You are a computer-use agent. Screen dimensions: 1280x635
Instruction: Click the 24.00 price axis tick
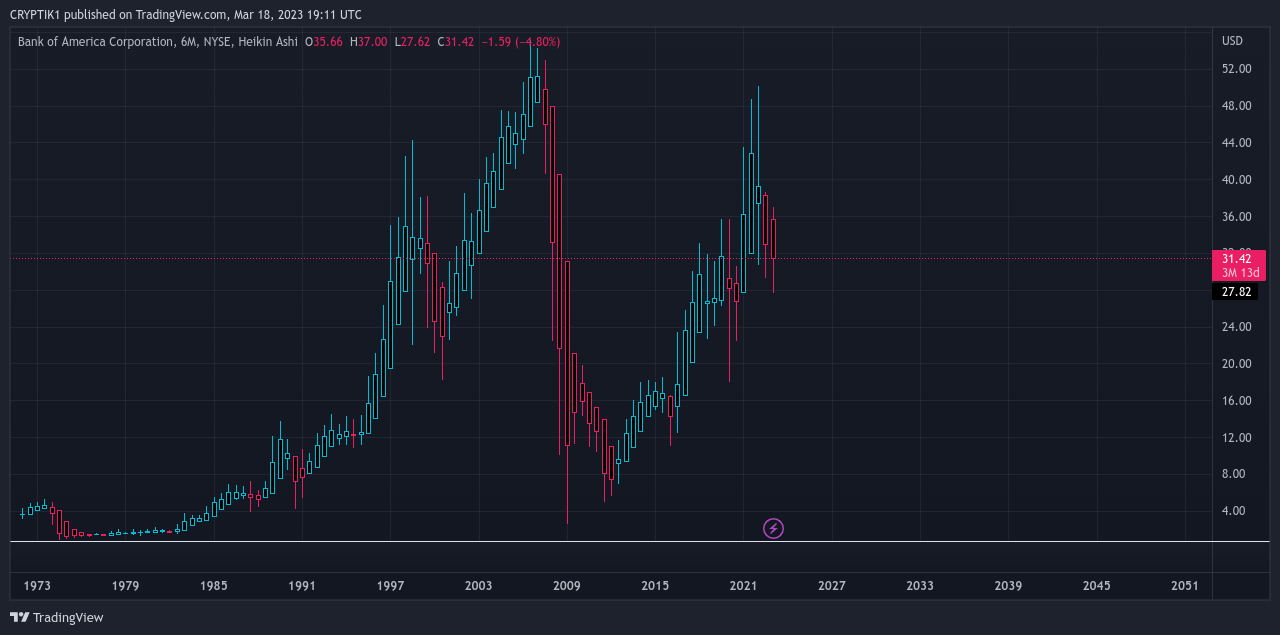1236,327
